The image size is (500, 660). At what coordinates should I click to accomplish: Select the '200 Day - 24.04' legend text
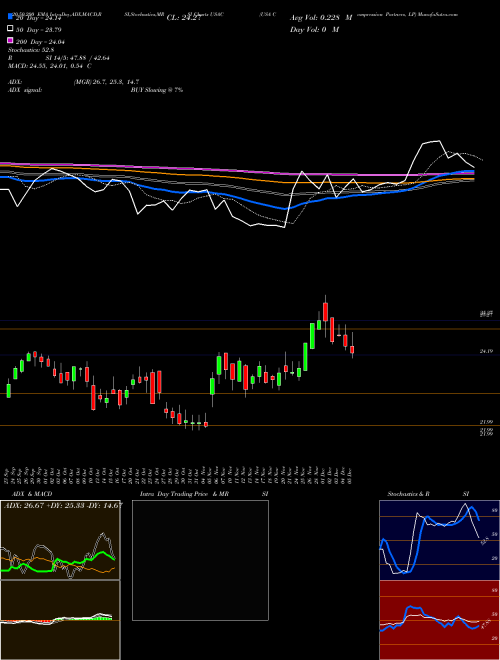pos(40,42)
